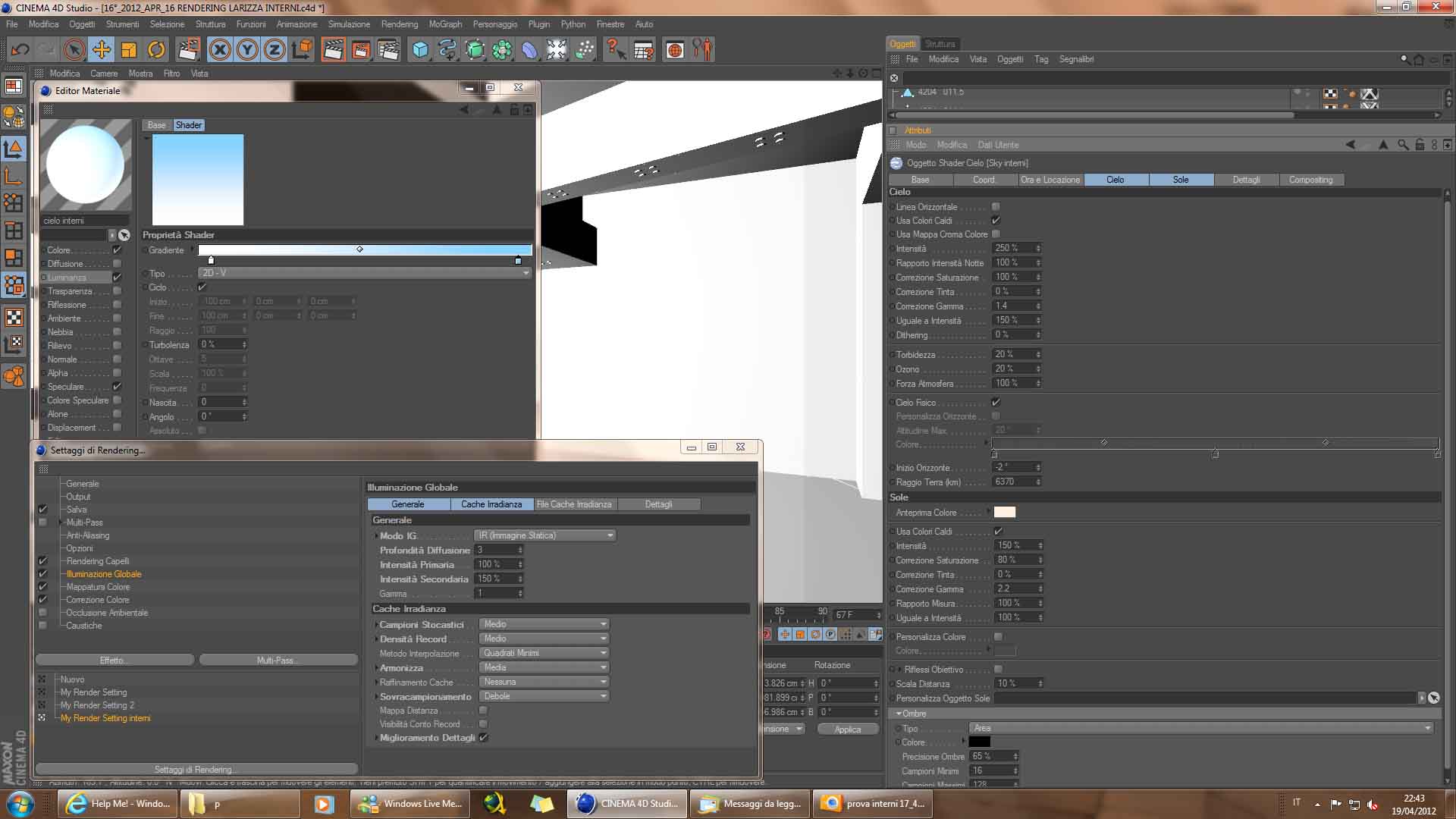Open the Modo IG dropdown

(544, 535)
